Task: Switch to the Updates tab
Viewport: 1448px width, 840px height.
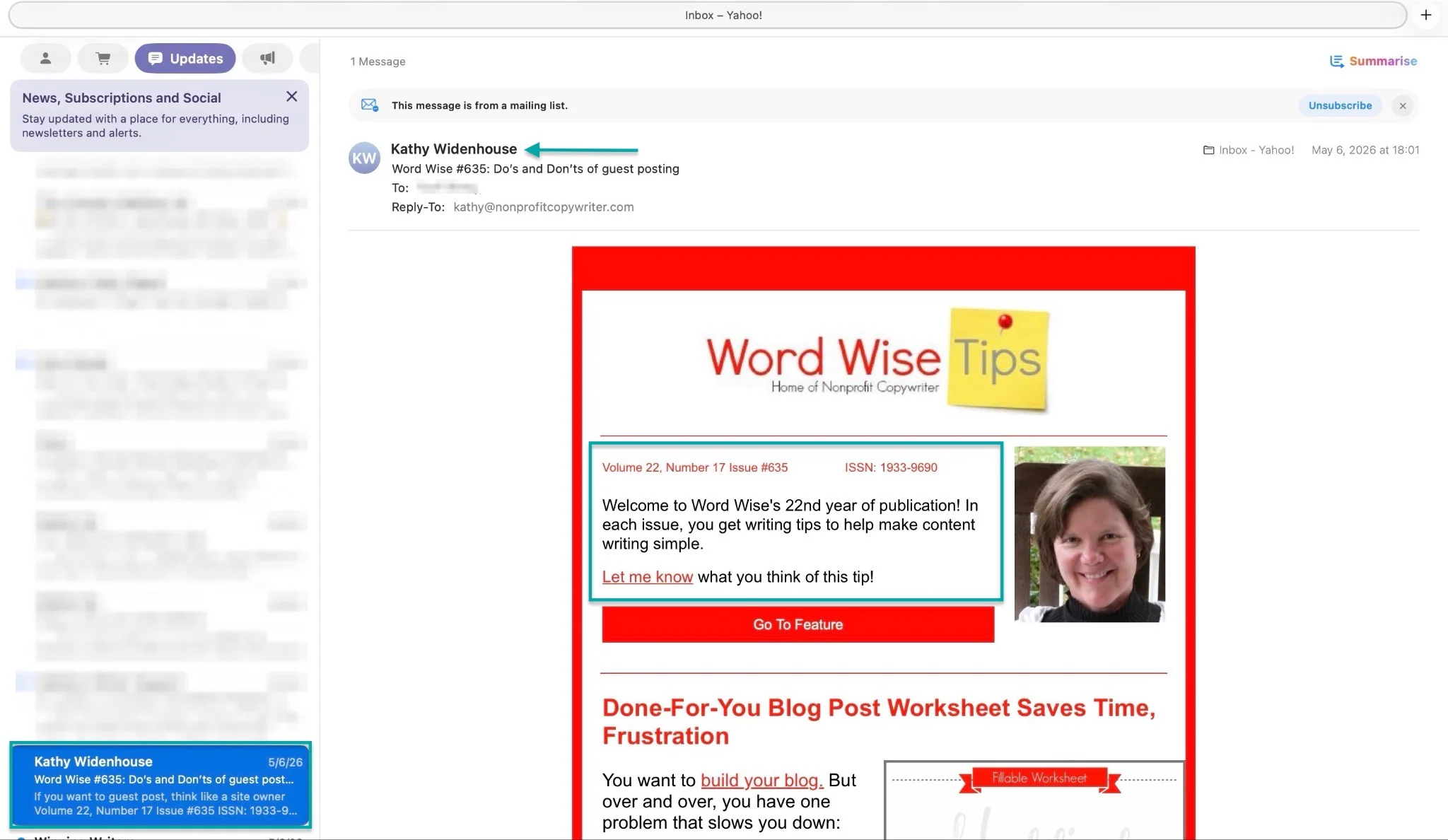Action: click(185, 59)
